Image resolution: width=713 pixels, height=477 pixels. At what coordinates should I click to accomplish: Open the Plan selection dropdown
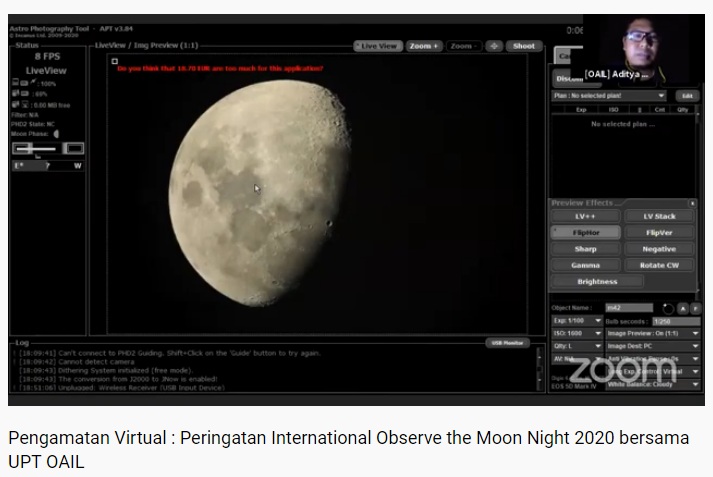tap(609, 96)
